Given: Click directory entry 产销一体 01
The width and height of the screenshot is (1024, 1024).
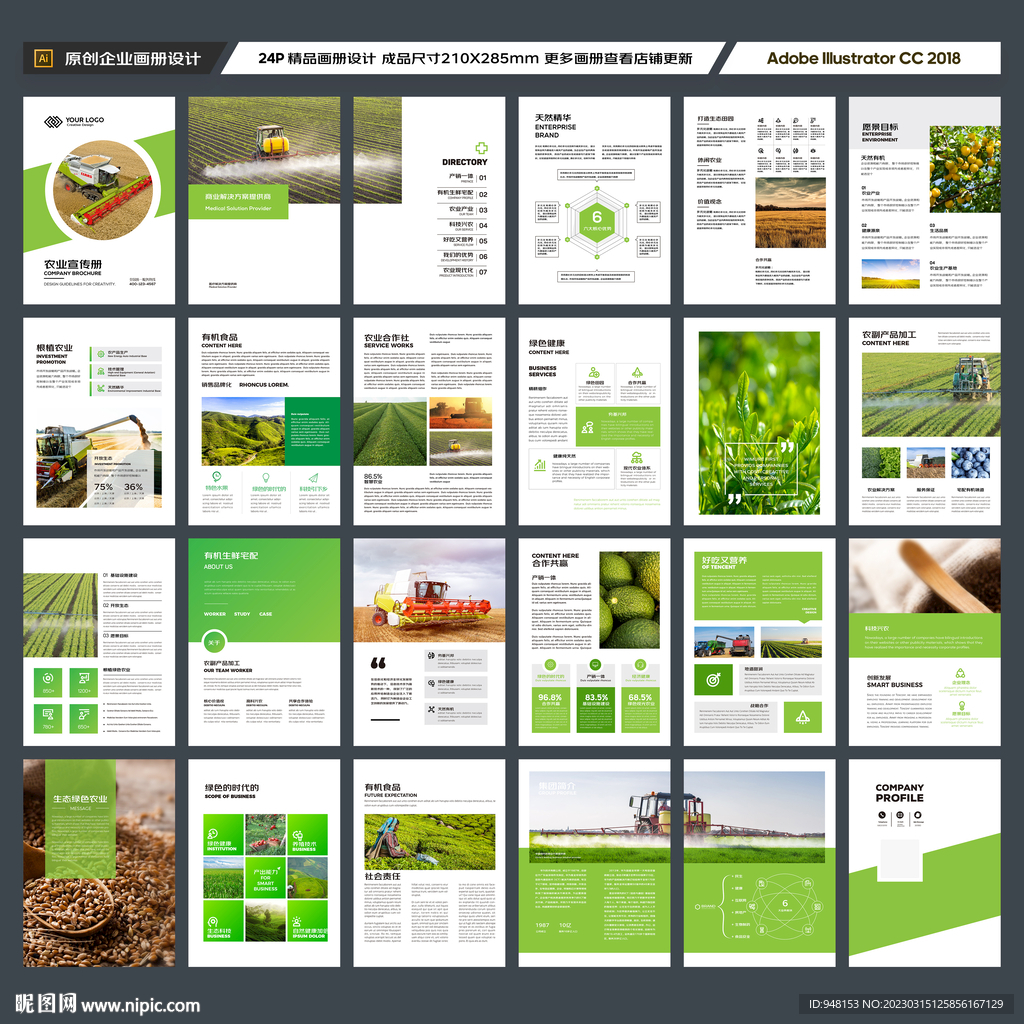Looking at the screenshot, I should (468, 178).
